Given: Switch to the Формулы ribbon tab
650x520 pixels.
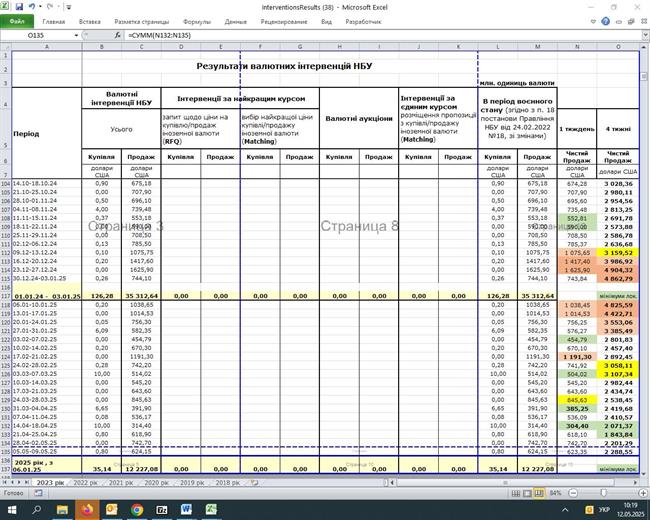Looking at the screenshot, I should (197, 22).
